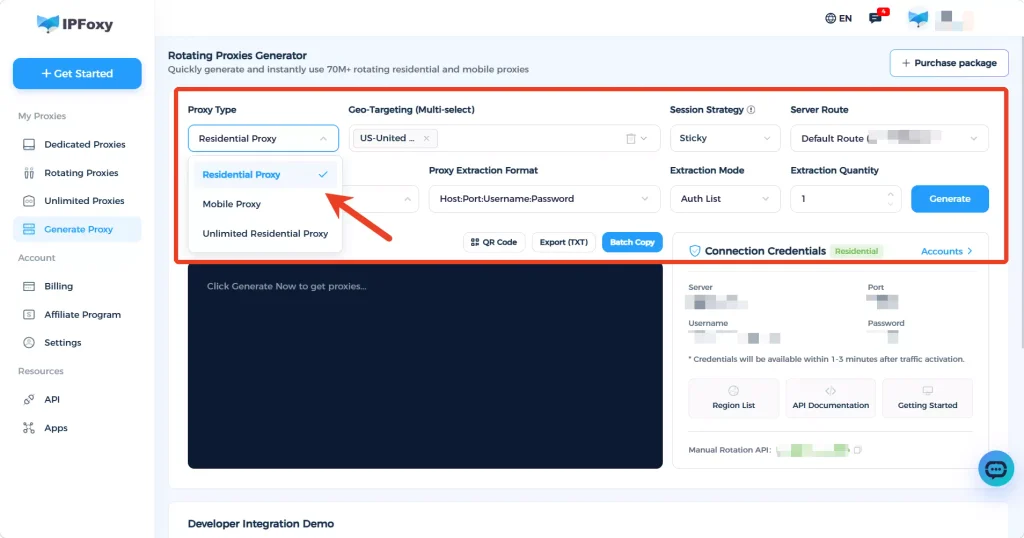This screenshot has height=538, width=1024.
Task: Select Generate Proxy in sidebar
Action: (77, 229)
